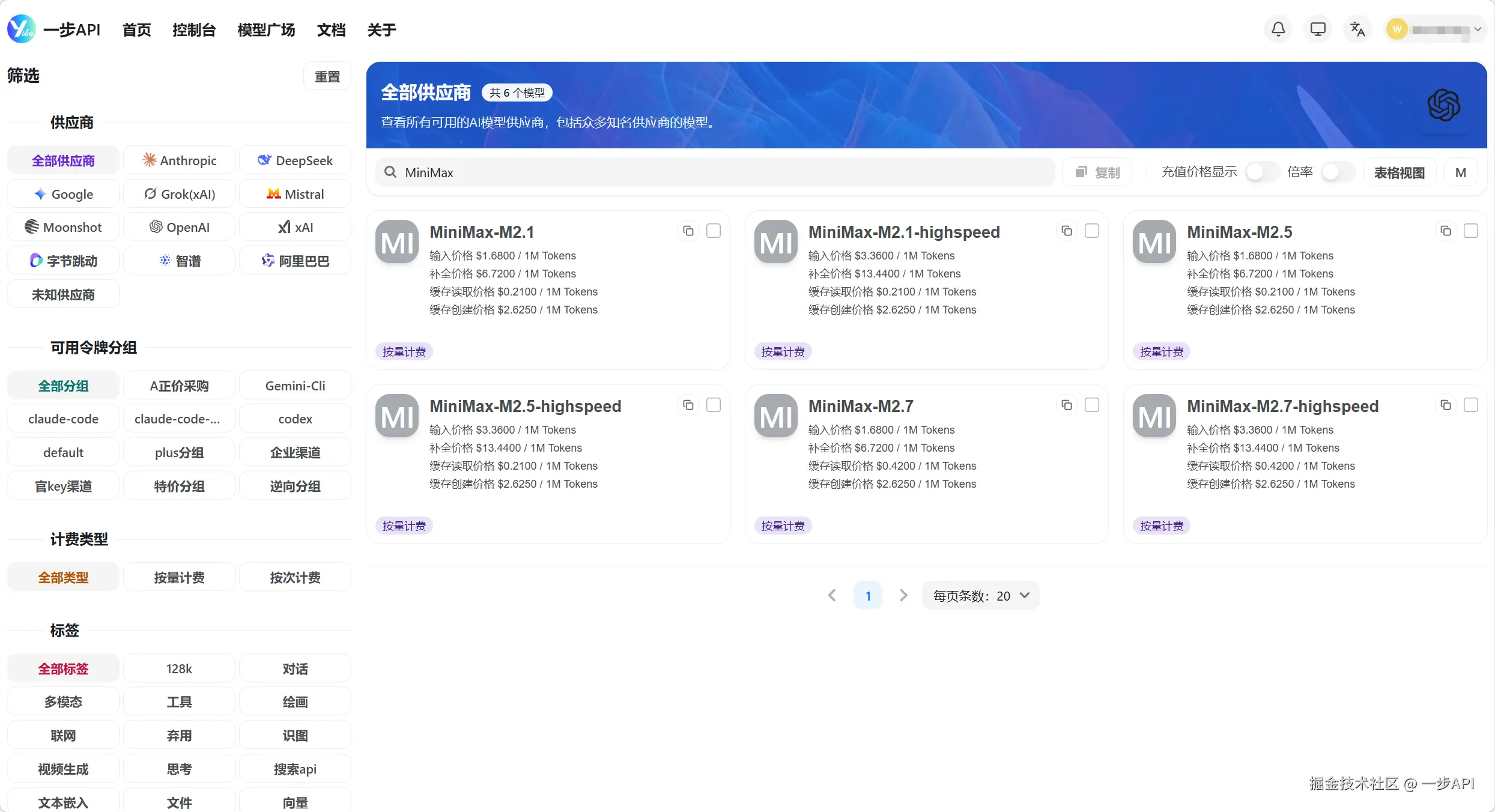Switch to 表格视图 button

click(1399, 172)
